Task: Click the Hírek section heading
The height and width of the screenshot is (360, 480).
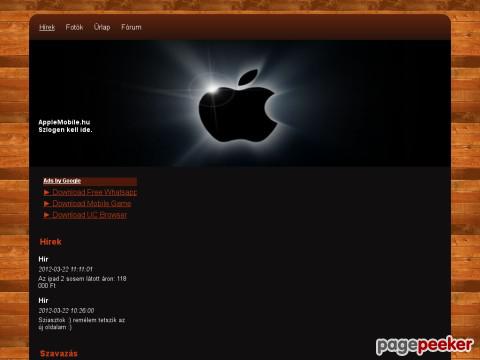Action: pos(50,242)
